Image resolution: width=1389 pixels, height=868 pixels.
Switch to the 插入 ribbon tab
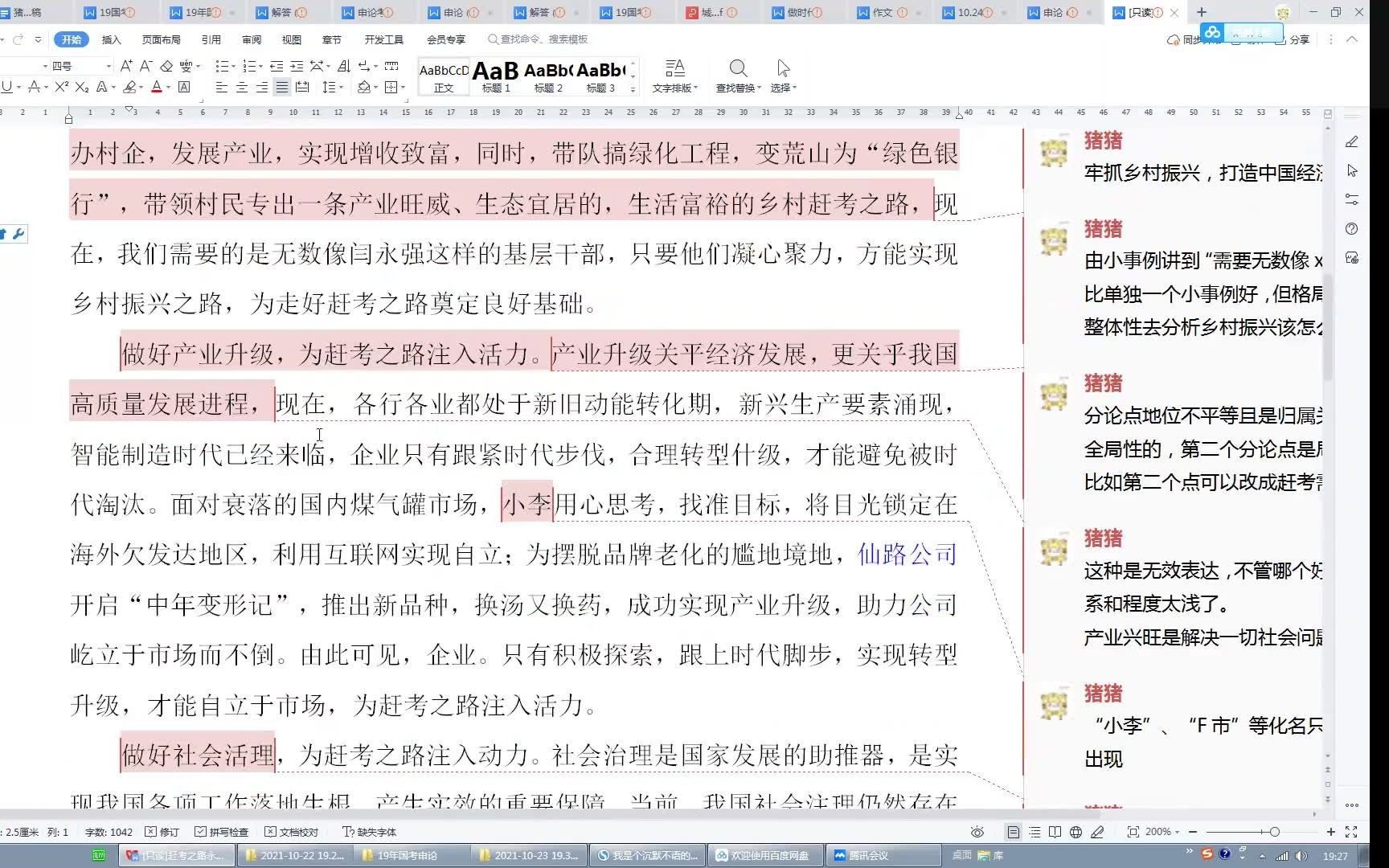coord(111,39)
